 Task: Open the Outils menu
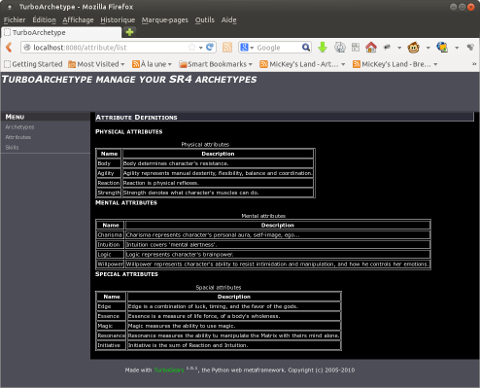(x=205, y=20)
